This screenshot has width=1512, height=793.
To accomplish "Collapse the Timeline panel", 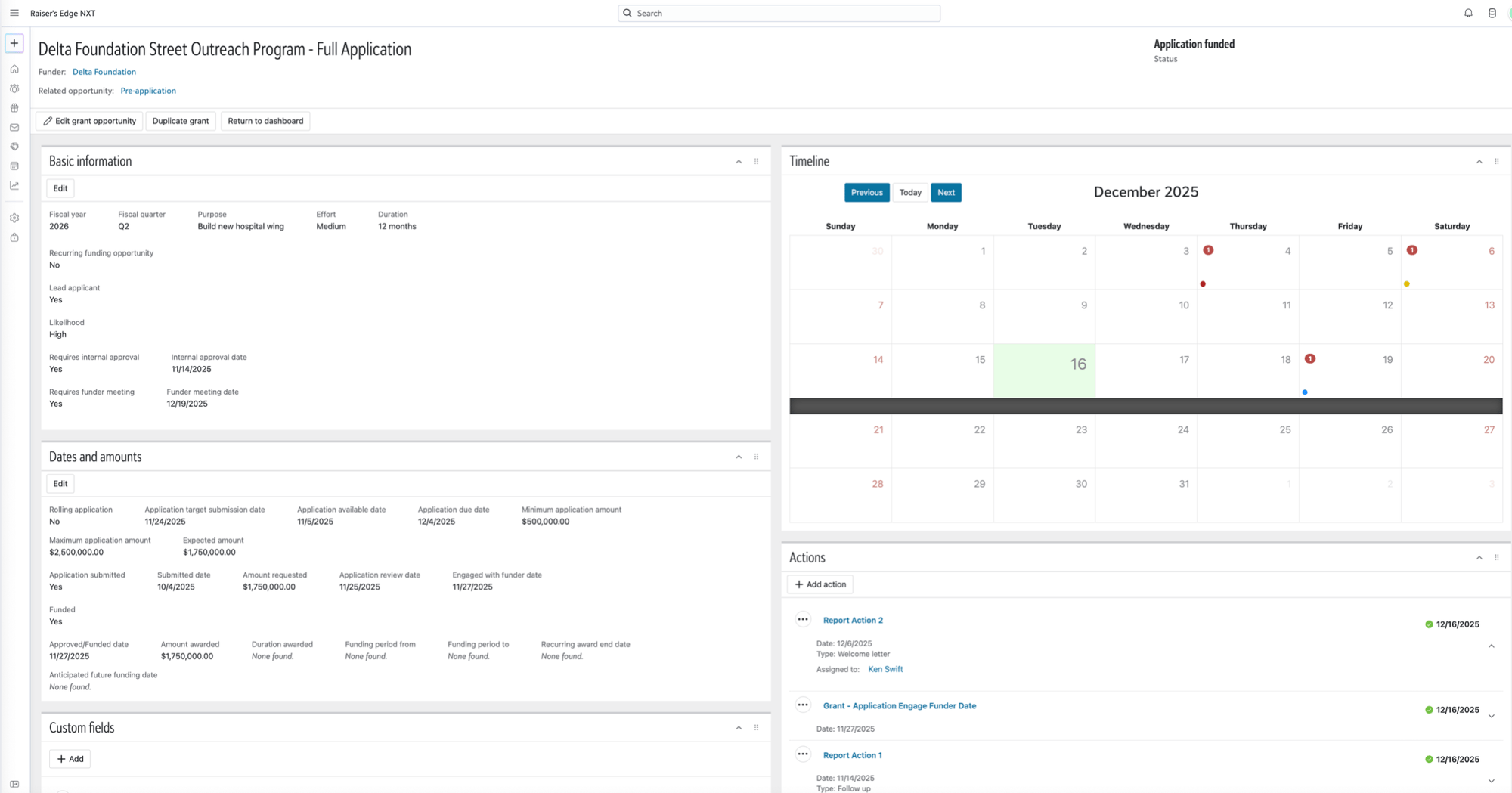I will 1479,162.
